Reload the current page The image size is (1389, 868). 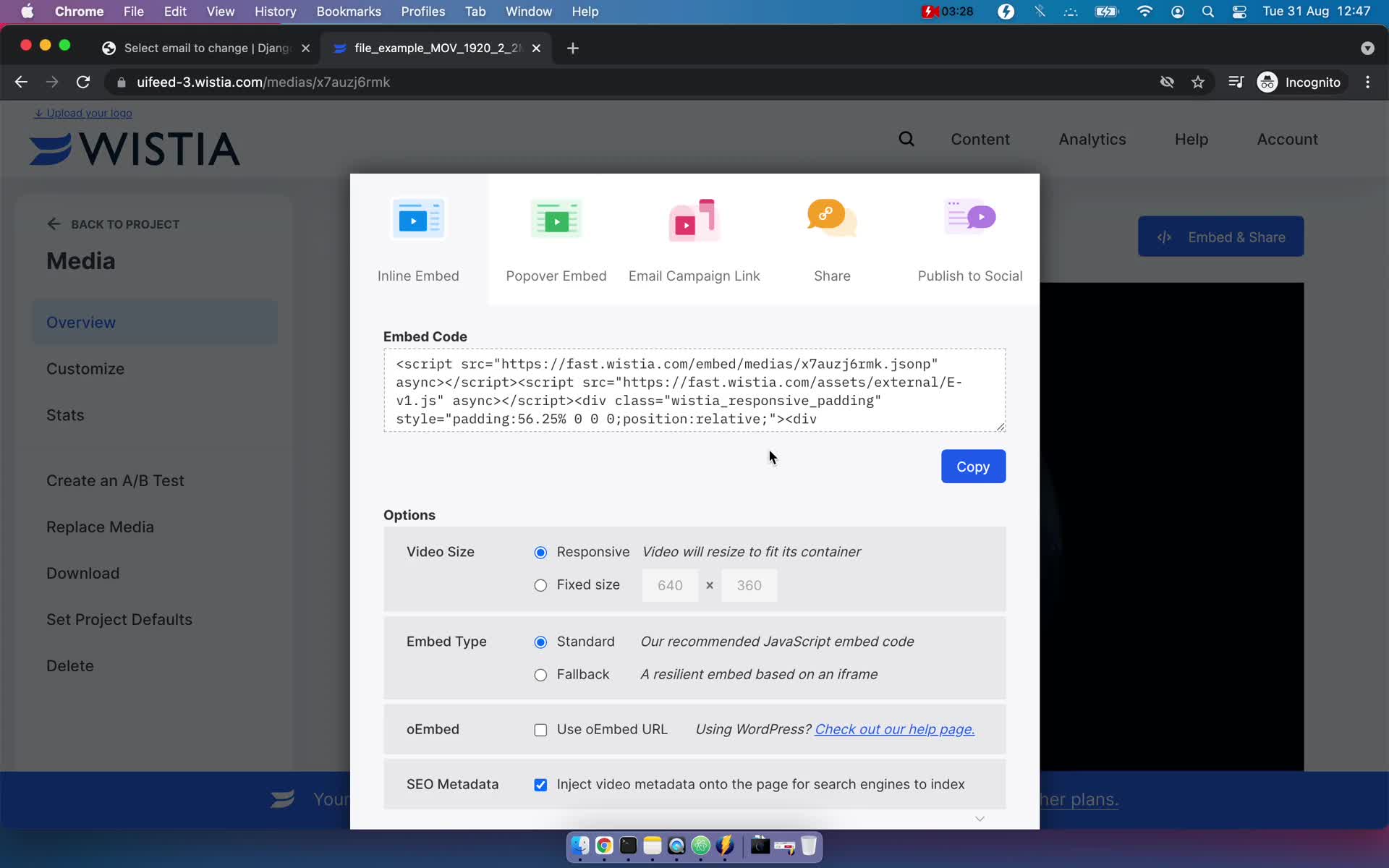coord(83,82)
